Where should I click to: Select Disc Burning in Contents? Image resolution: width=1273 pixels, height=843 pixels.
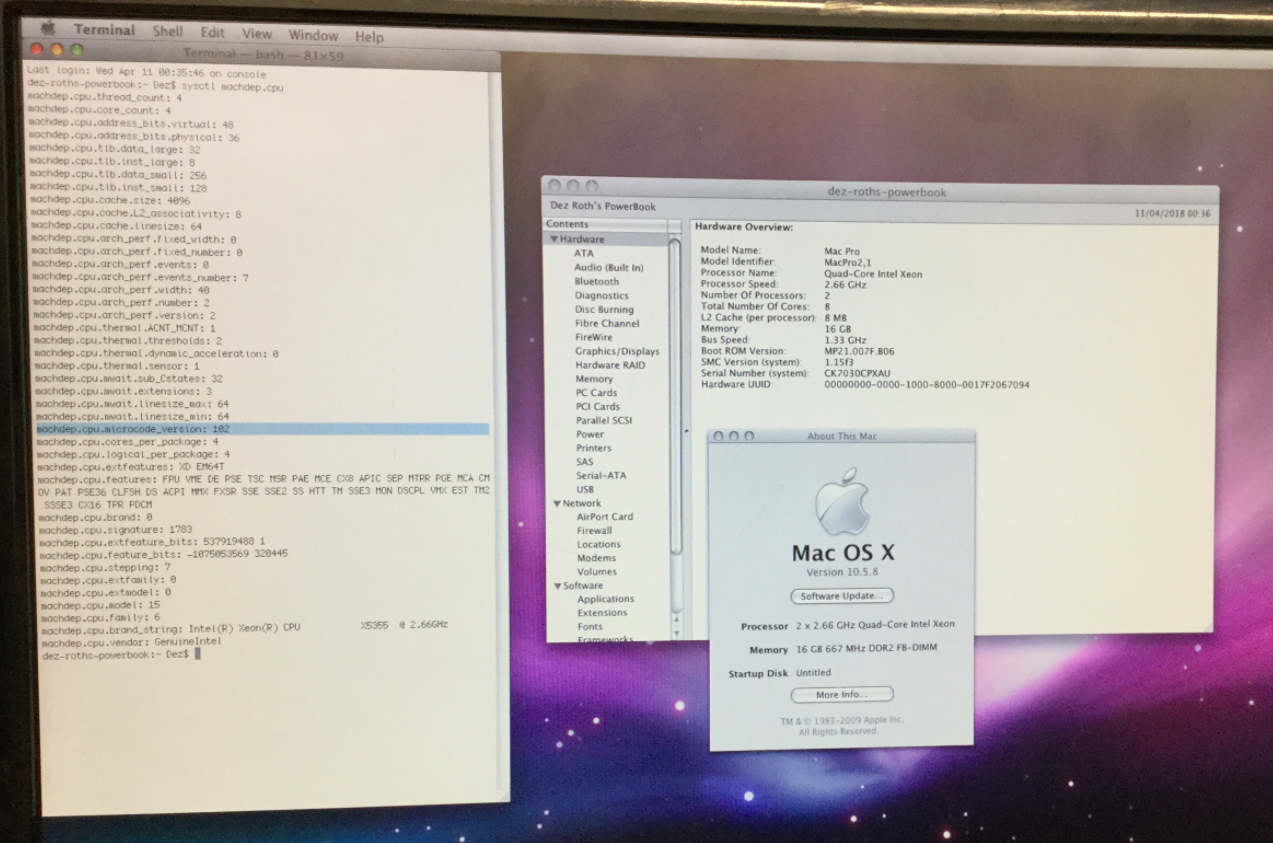604,310
